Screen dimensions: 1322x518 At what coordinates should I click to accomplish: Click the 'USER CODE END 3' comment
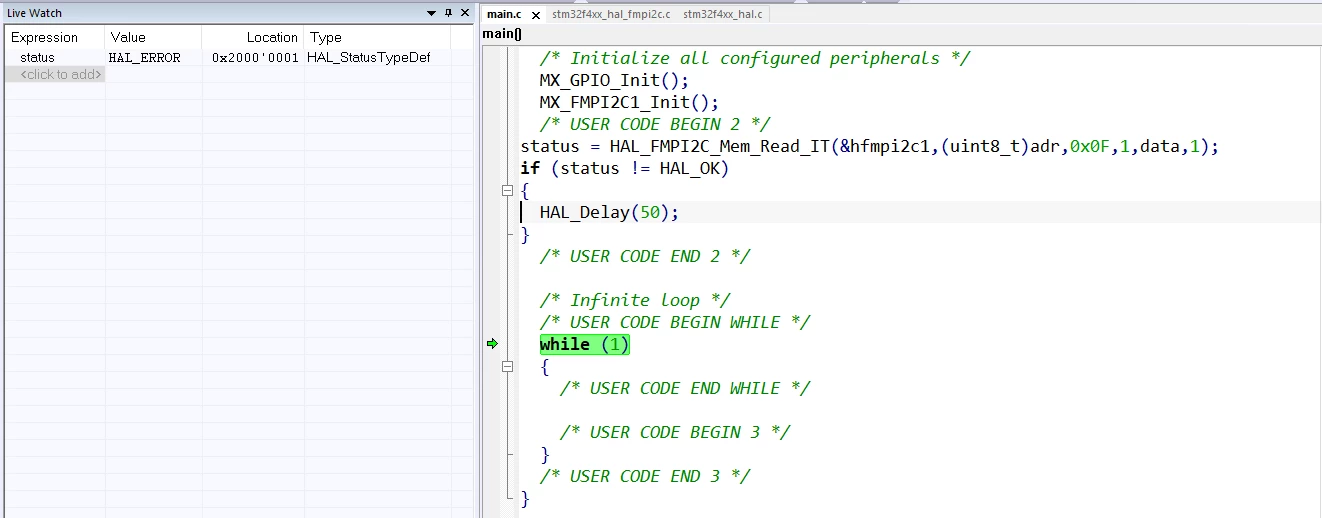[x=645, y=476]
